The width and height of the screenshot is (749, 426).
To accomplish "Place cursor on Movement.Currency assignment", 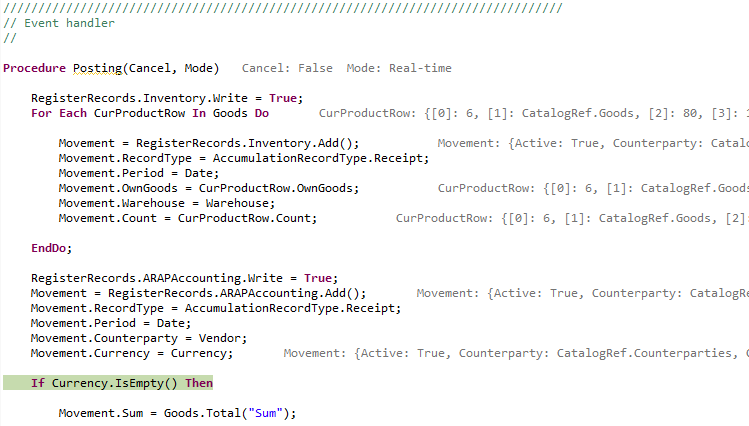I will click(x=132, y=353).
